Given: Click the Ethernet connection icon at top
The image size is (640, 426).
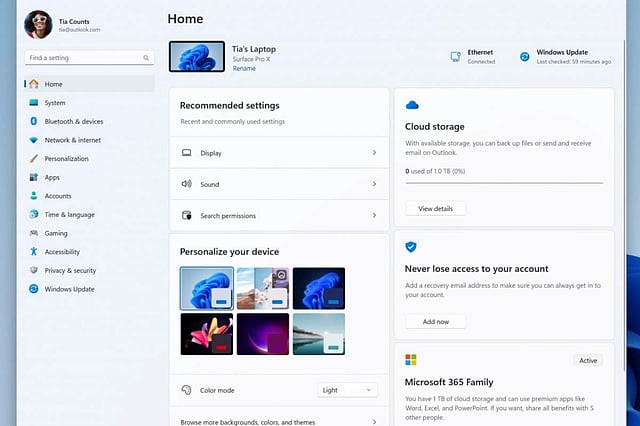Looking at the screenshot, I should click(x=456, y=57).
